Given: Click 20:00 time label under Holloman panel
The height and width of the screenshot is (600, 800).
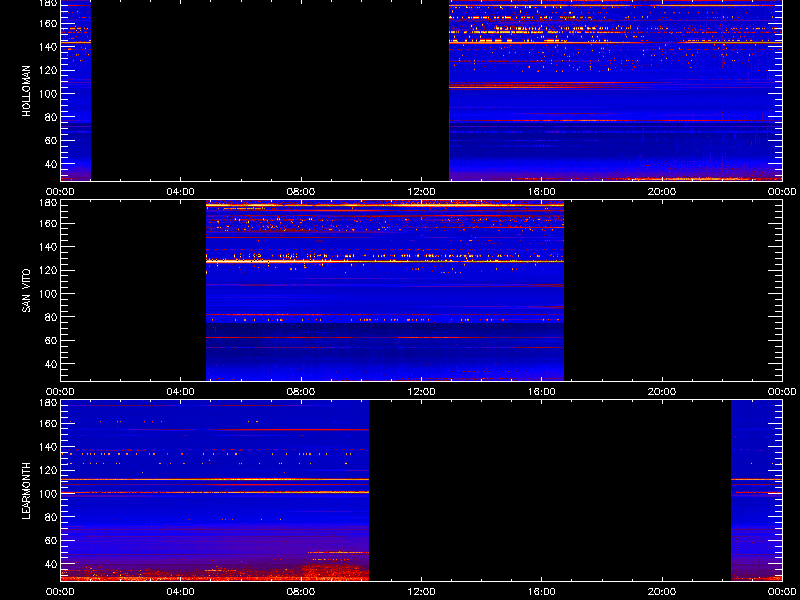Looking at the screenshot, I should 662,192.
